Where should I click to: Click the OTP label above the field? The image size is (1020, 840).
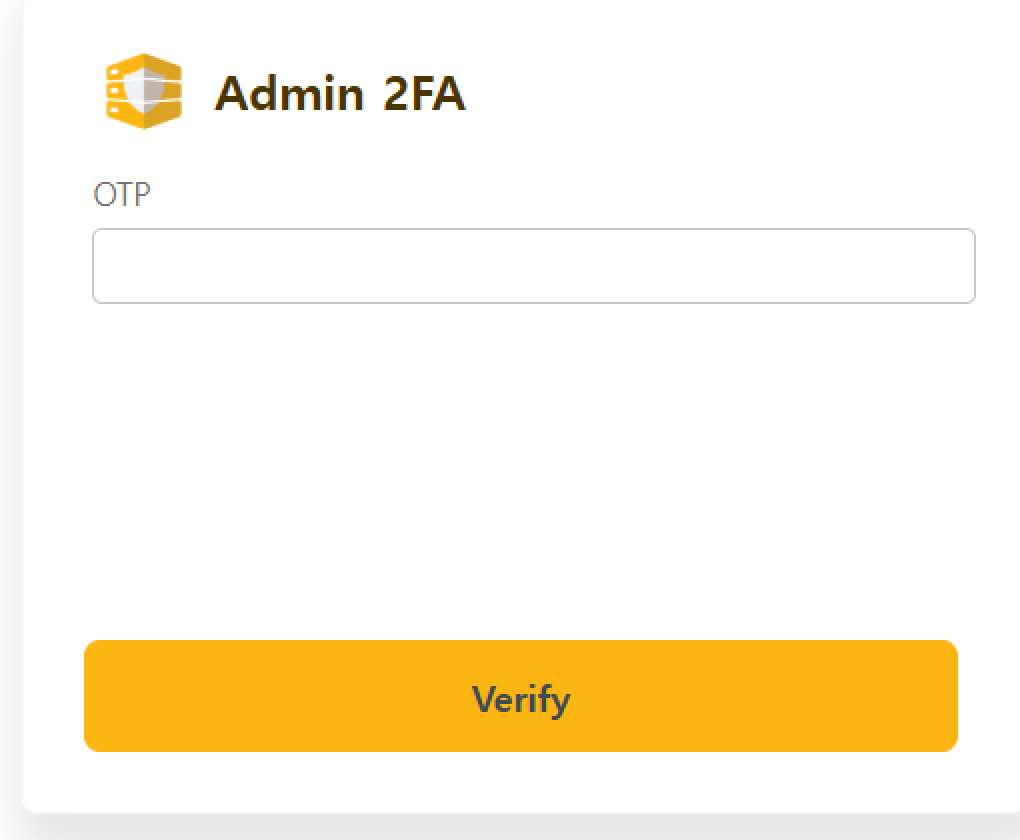(x=121, y=194)
